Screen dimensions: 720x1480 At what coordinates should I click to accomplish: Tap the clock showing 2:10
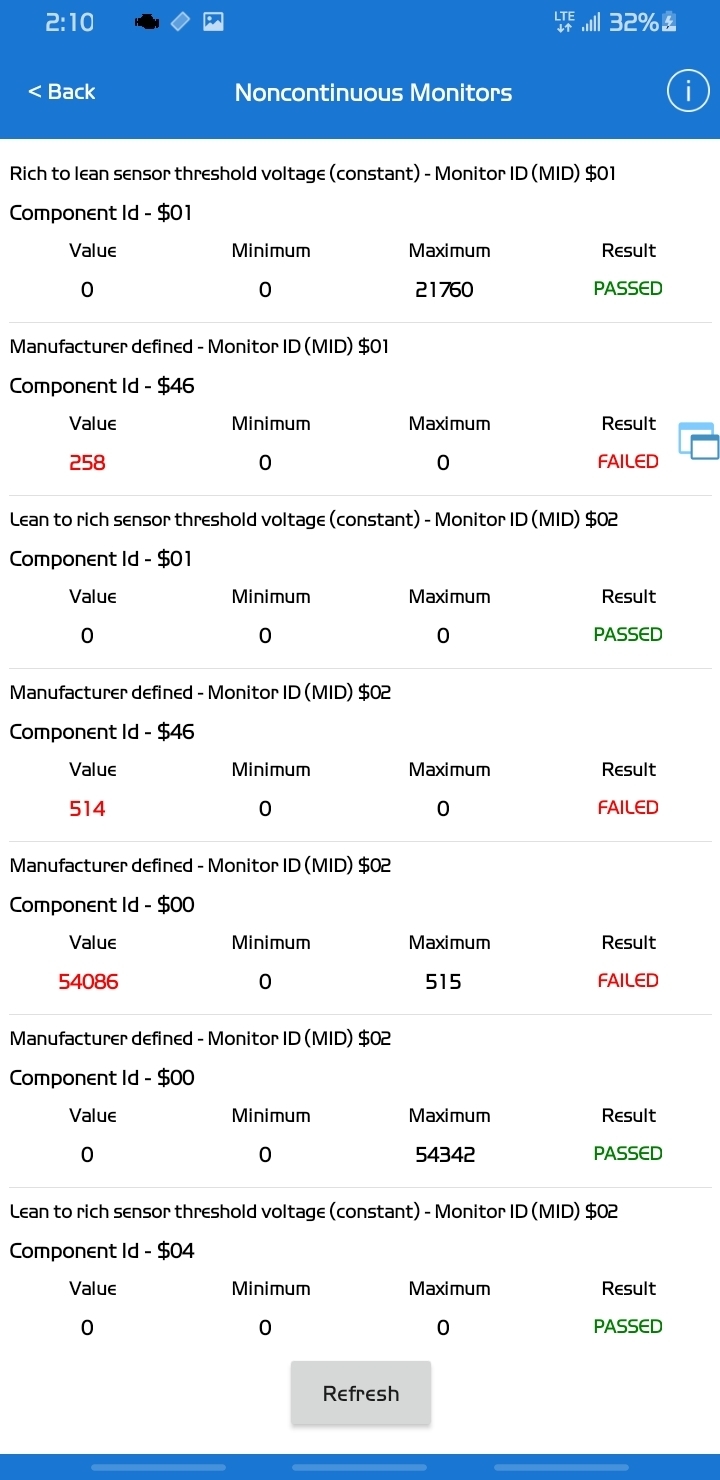point(70,22)
